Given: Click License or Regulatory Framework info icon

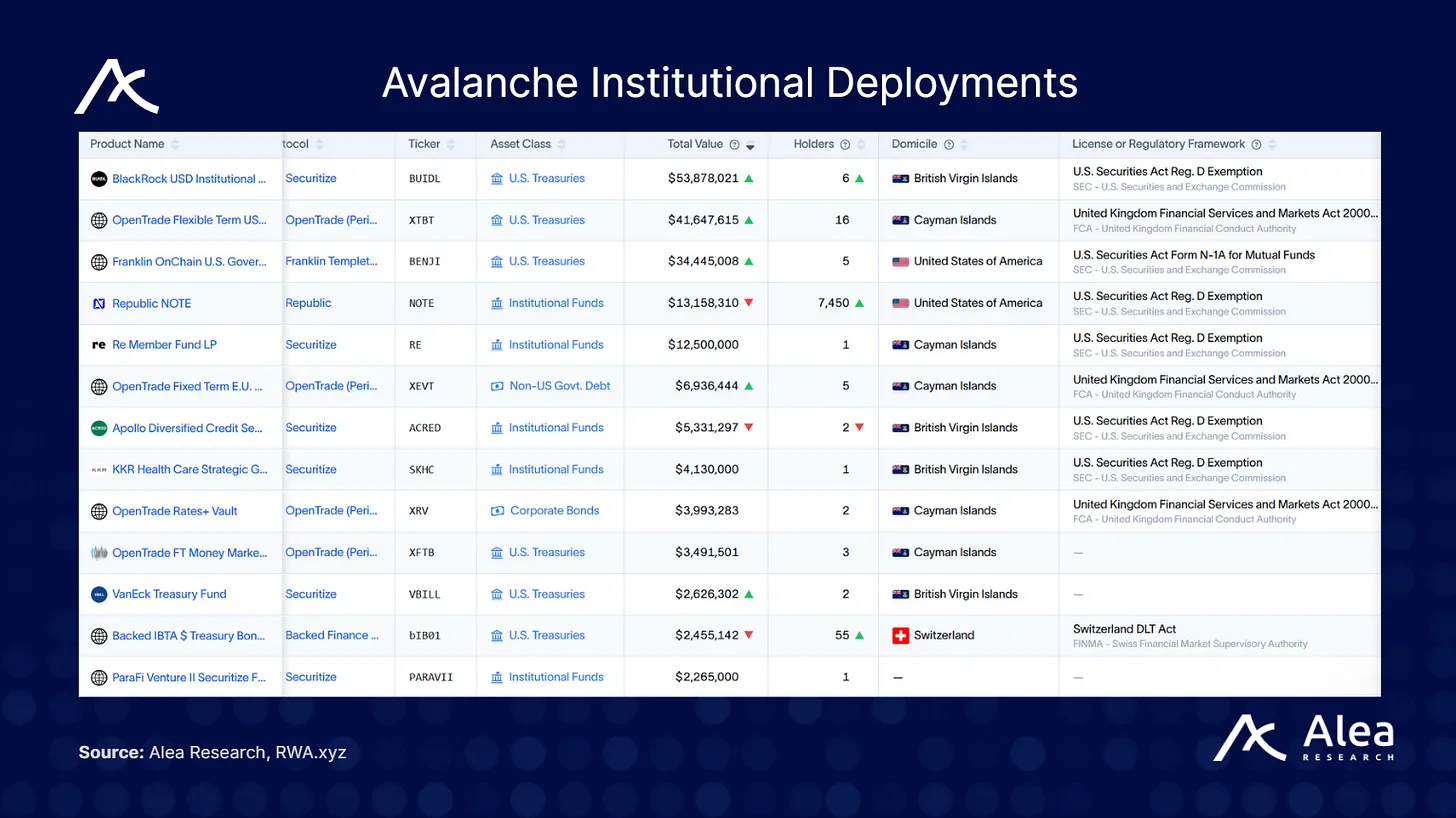Looking at the screenshot, I should click(x=1256, y=145).
